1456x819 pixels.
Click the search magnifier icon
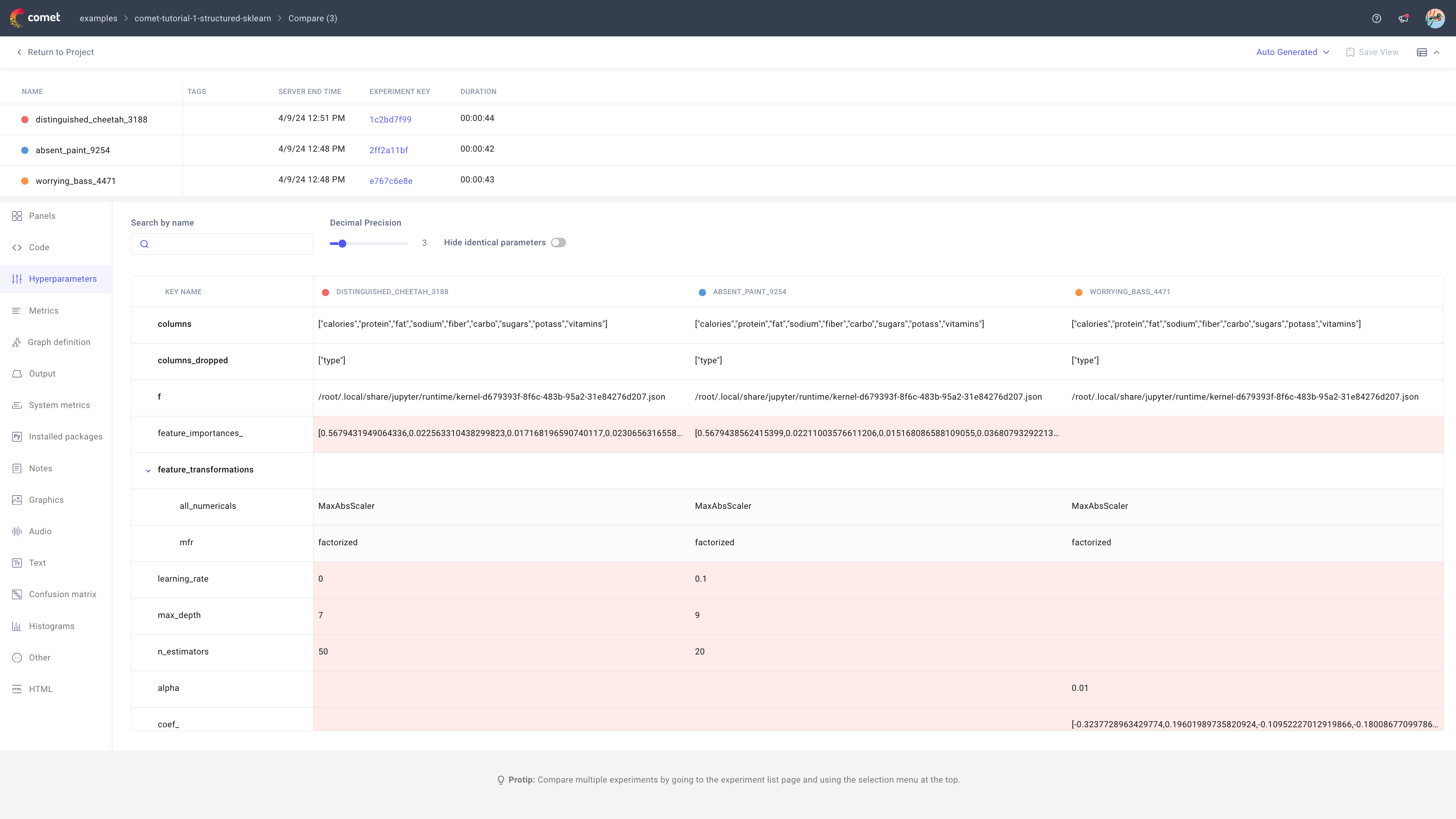coord(145,244)
